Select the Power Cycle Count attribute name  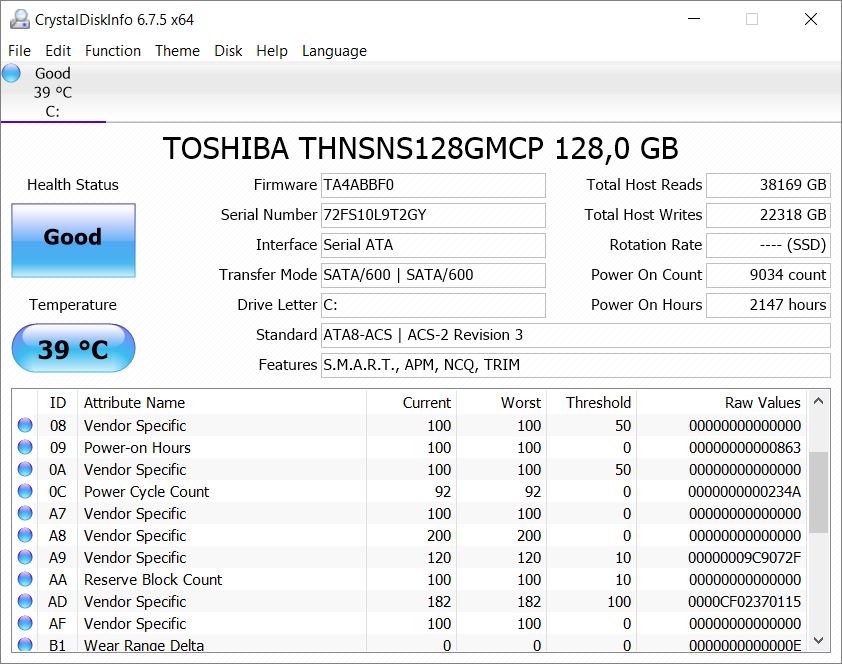coord(146,492)
